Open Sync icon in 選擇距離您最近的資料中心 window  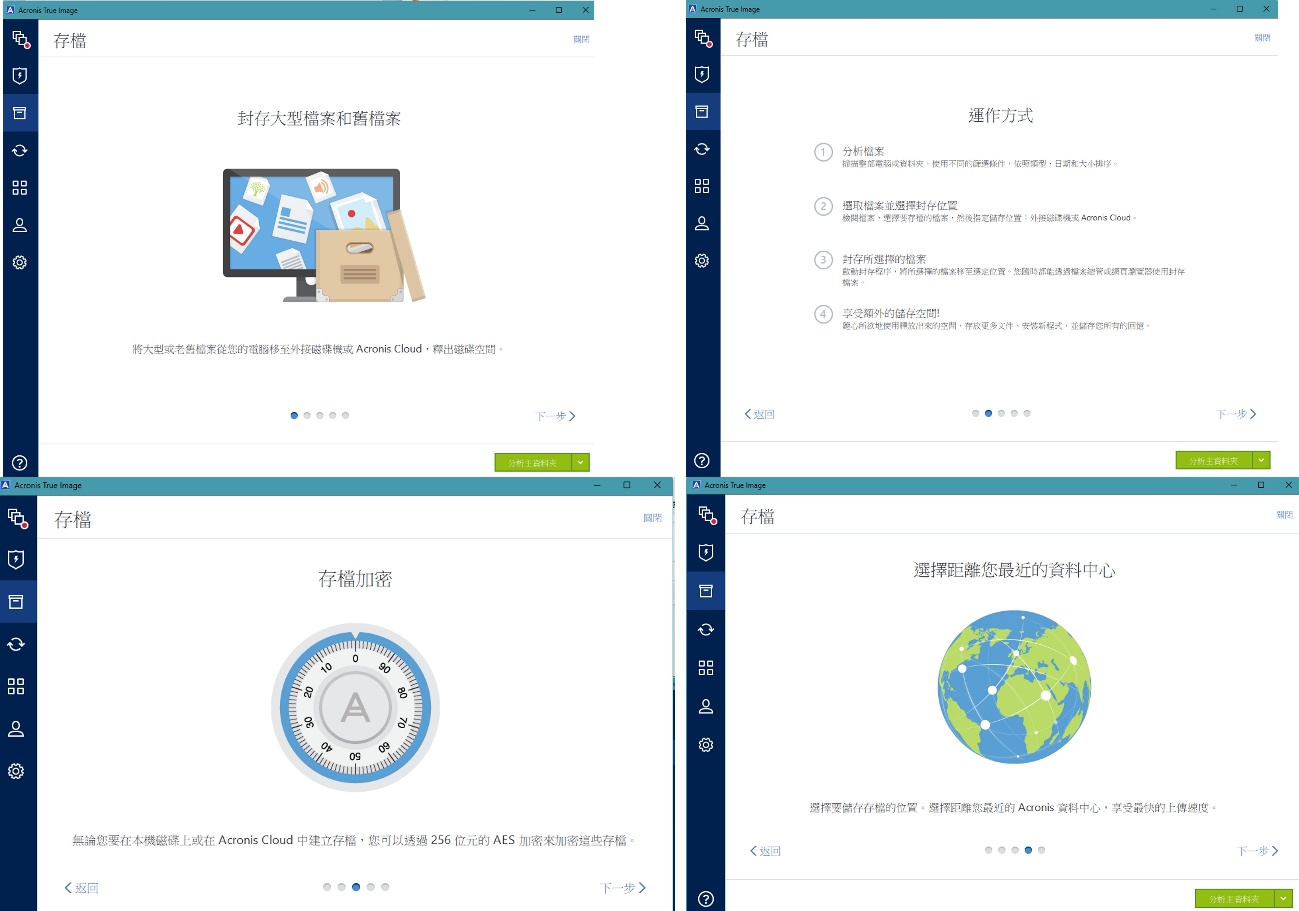pyautogui.click(x=706, y=629)
